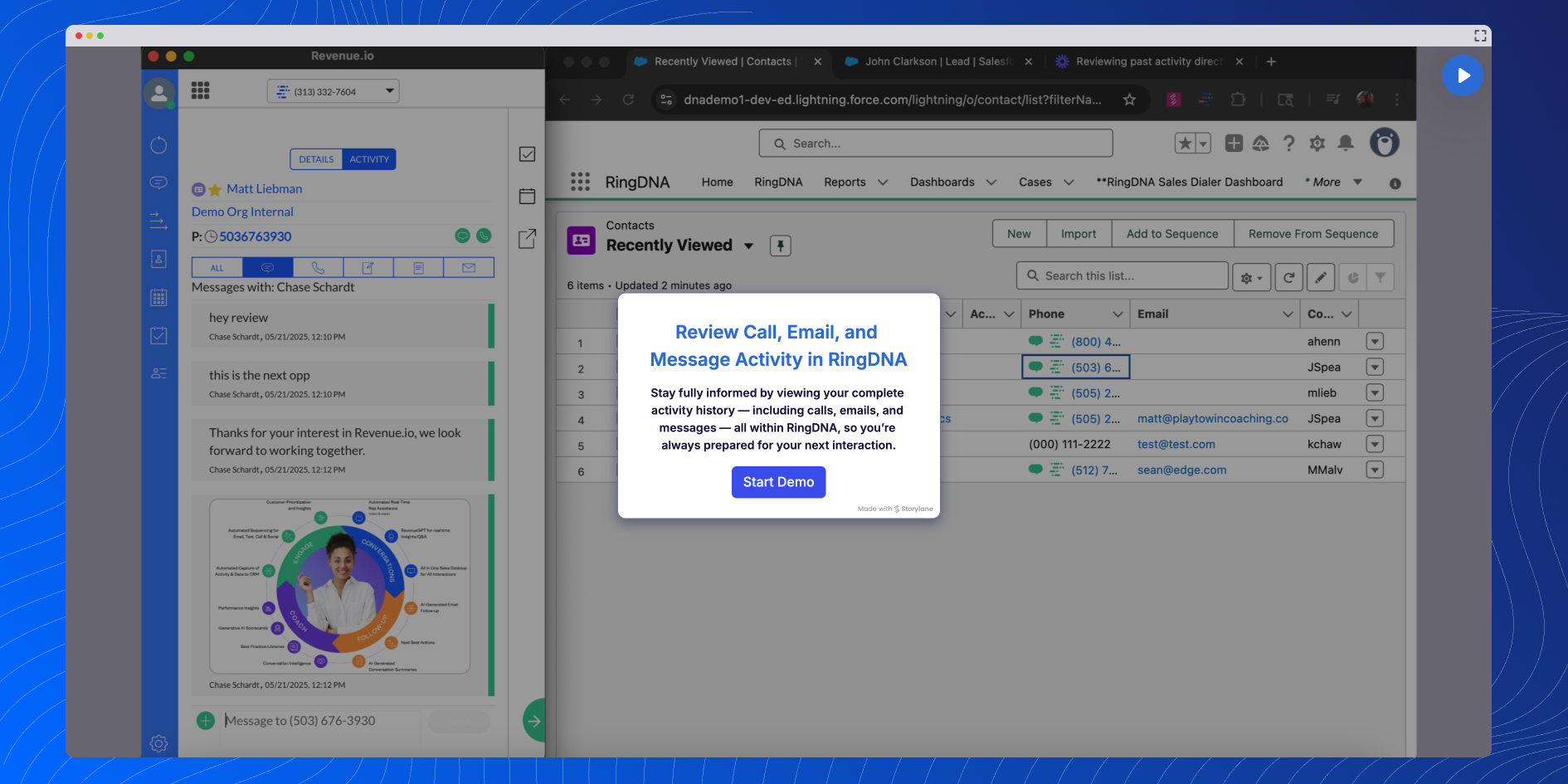Viewport: 1568px width, 784px height.
Task: Click the refresh icon on the contacts list
Action: pos(1288,276)
